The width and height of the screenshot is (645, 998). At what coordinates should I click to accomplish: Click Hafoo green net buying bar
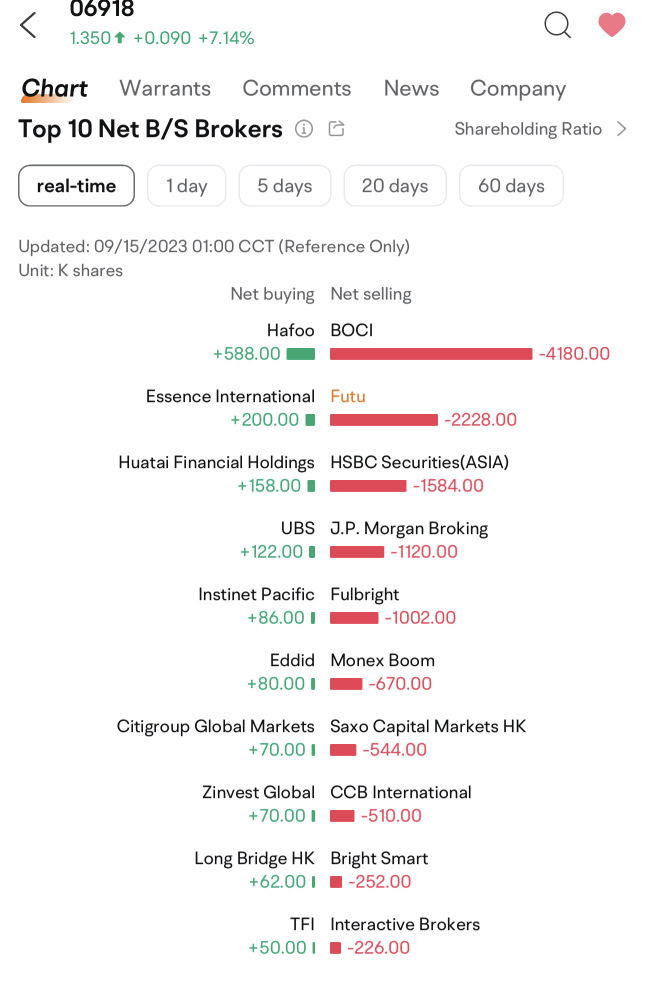click(x=301, y=354)
